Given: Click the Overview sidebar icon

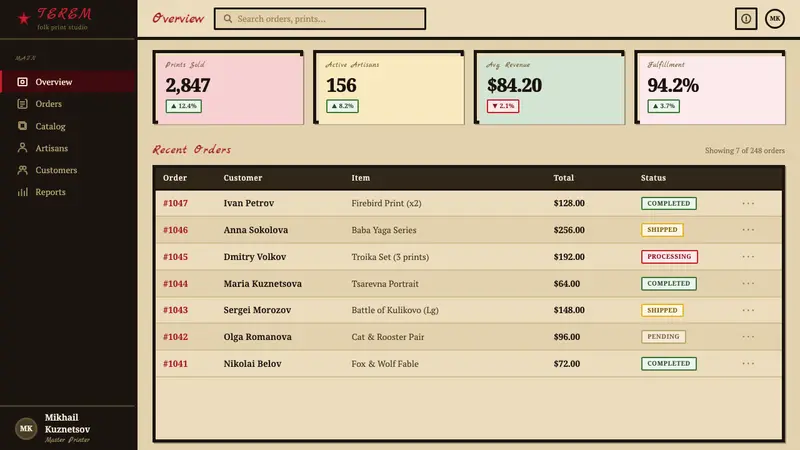Looking at the screenshot, I should (22, 82).
